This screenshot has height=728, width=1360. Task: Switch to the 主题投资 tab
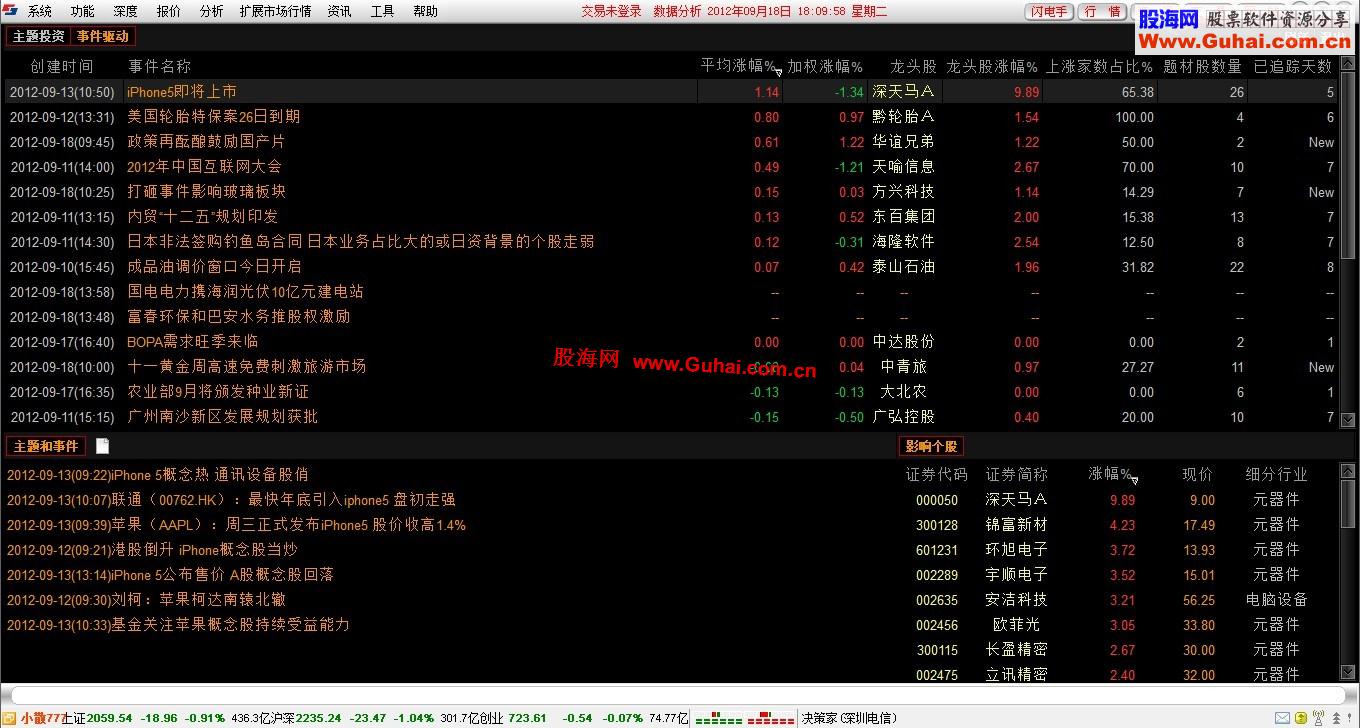[38, 36]
